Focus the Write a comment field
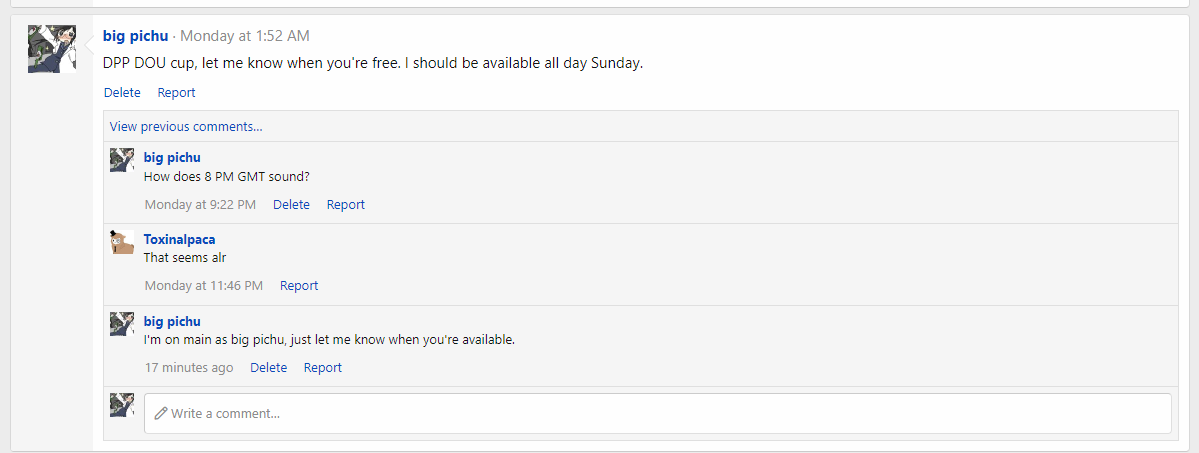The image size is (1199, 453). [x=657, y=413]
